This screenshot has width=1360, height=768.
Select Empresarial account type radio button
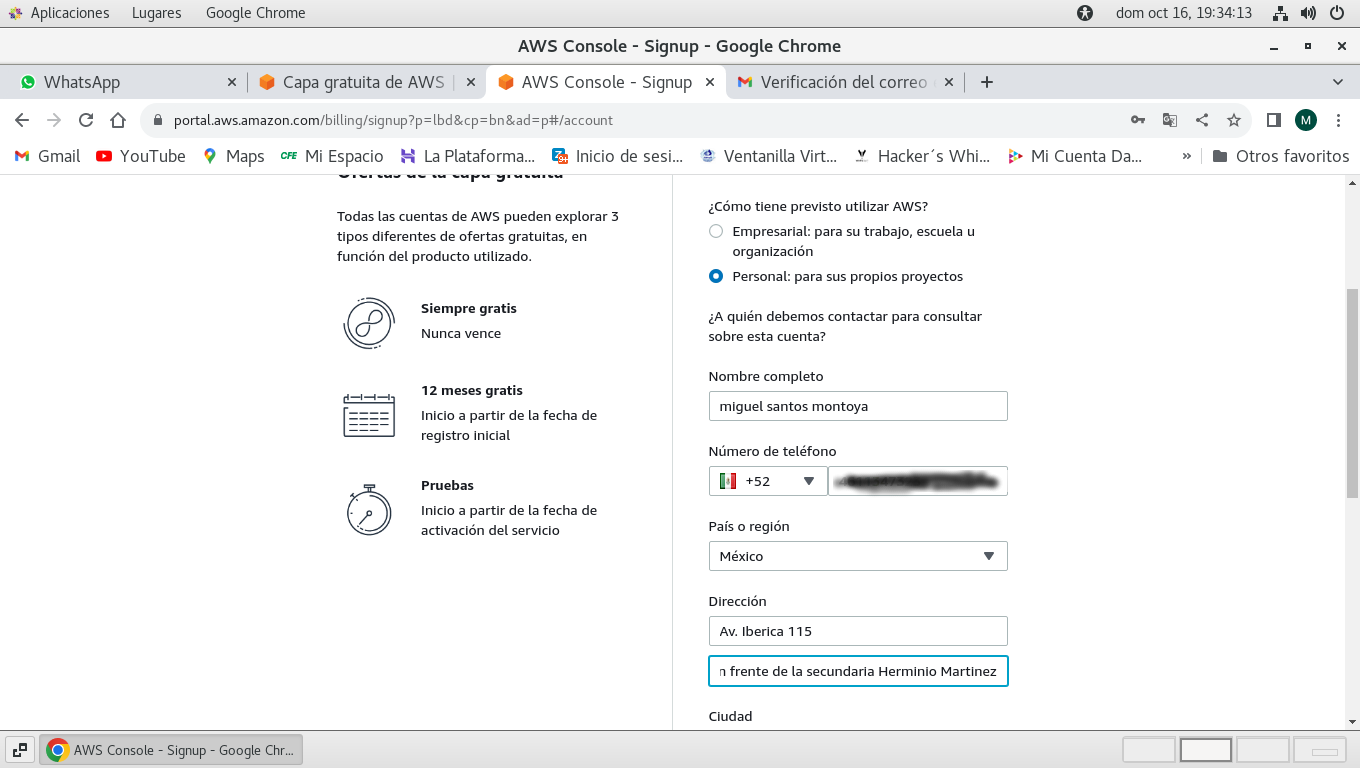coord(716,231)
